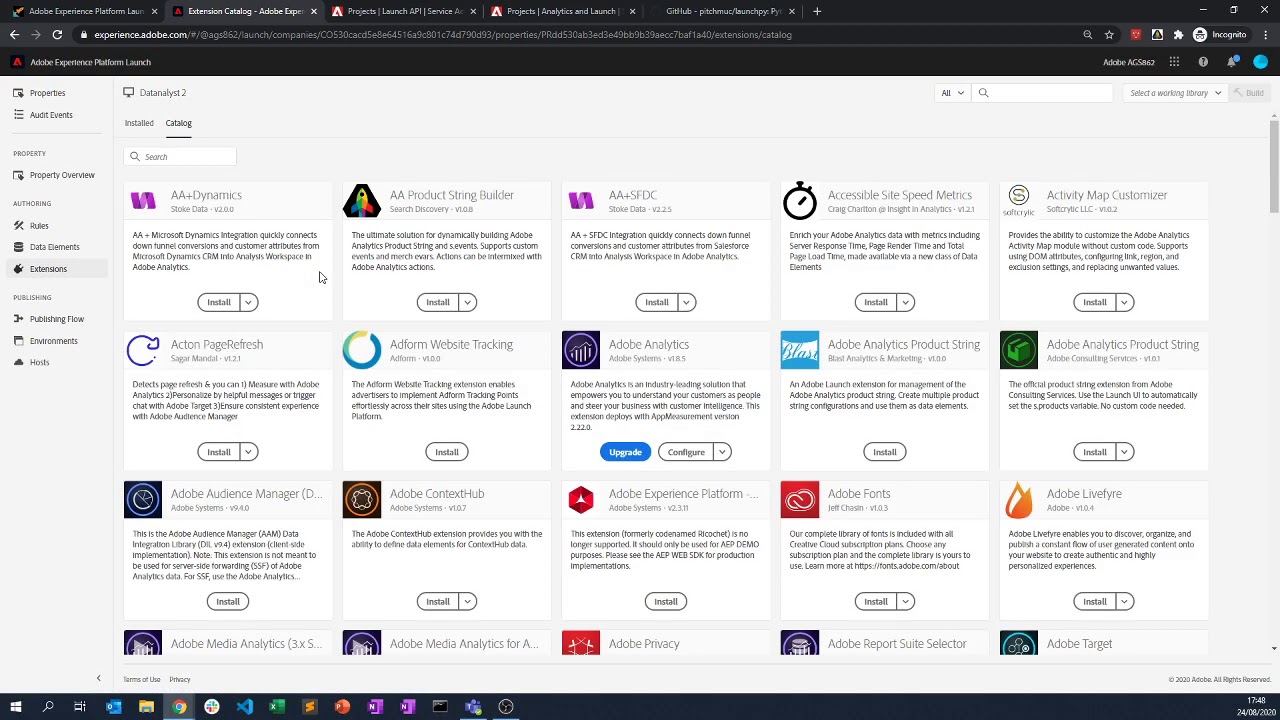Image resolution: width=1280 pixels, height=720 pixels.
Task: Install the AA+Dynamics extension
Action: coord(219,302)
